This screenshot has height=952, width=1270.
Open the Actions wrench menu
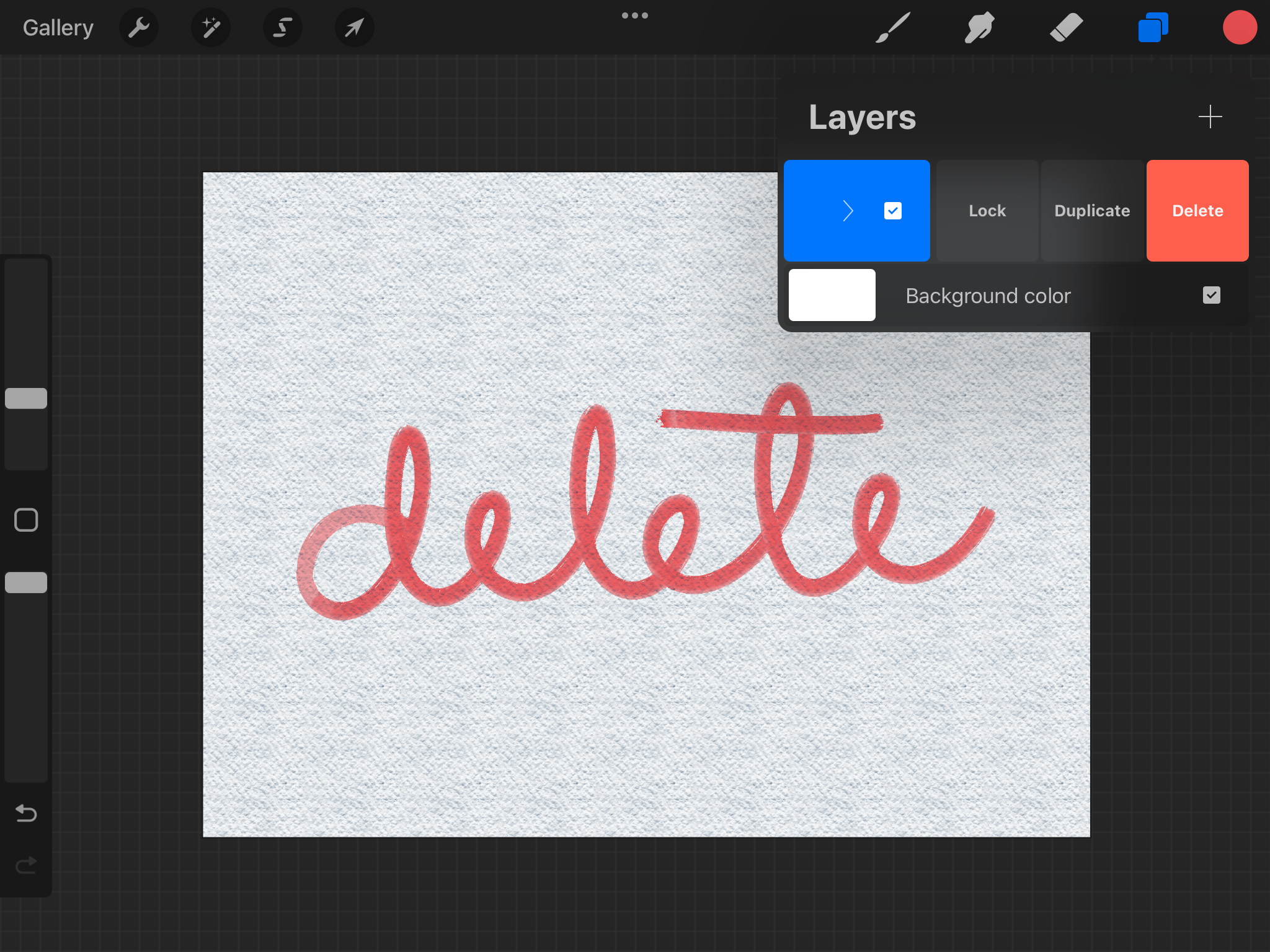point(139,27)
